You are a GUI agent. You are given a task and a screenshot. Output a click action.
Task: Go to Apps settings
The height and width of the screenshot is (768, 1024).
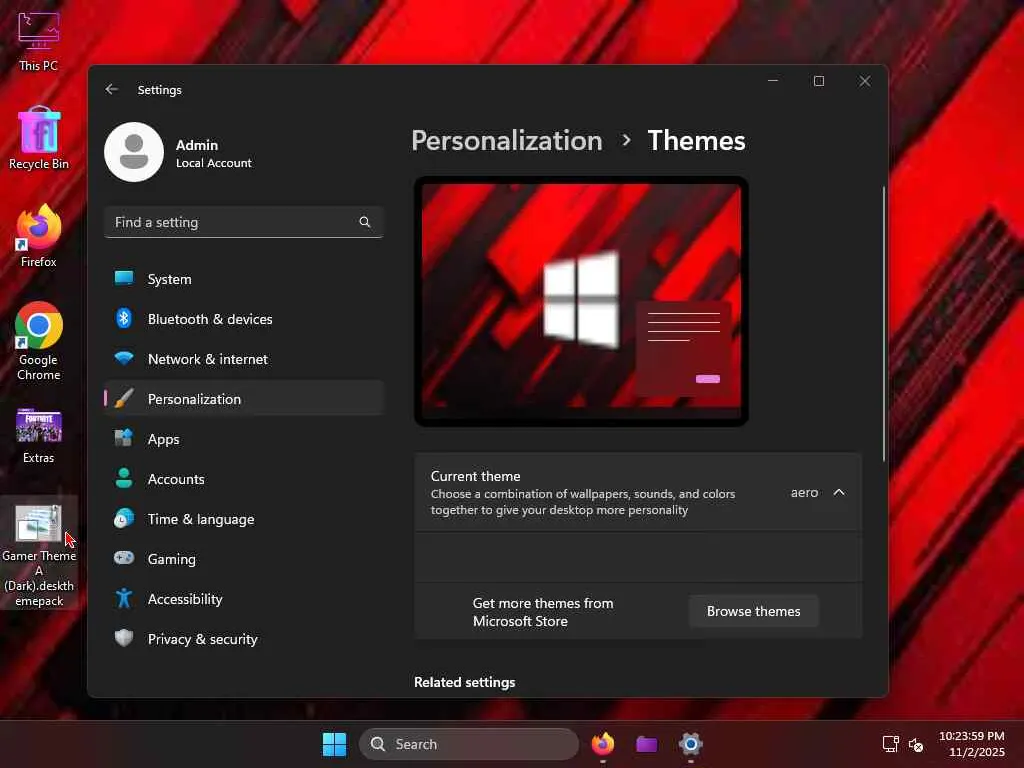244,439
